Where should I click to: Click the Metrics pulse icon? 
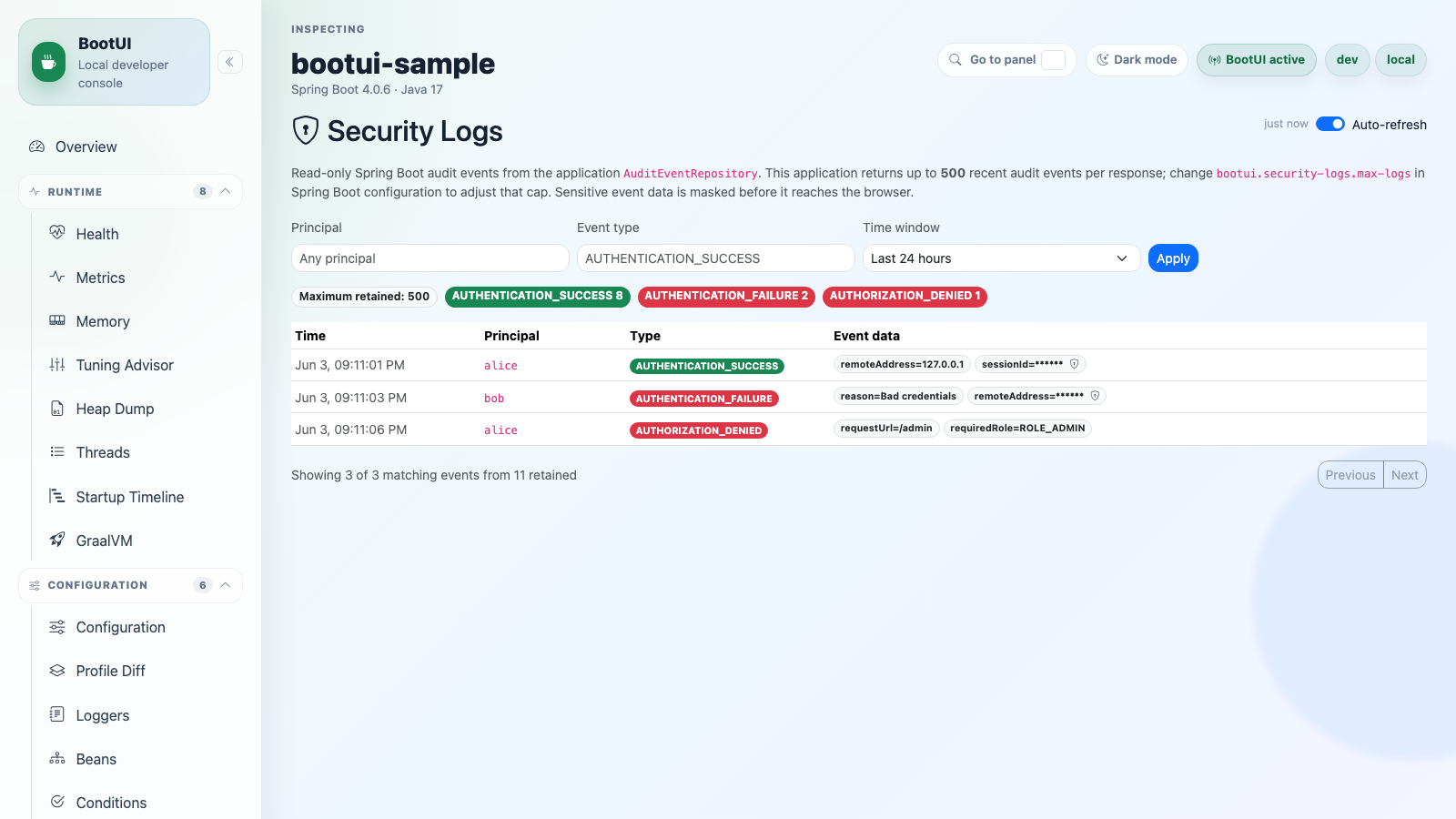(x=57, y=277)
